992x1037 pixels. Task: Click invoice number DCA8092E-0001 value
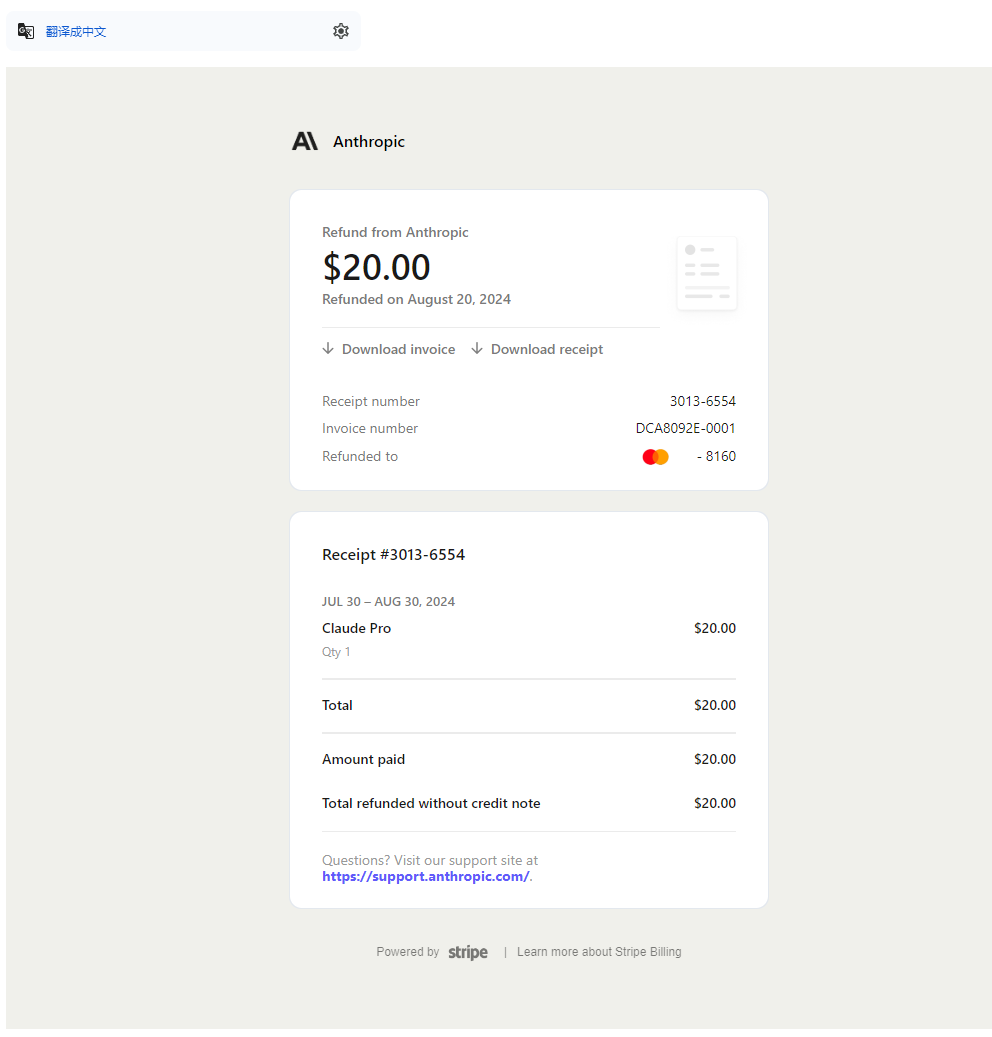click(686, 429)
